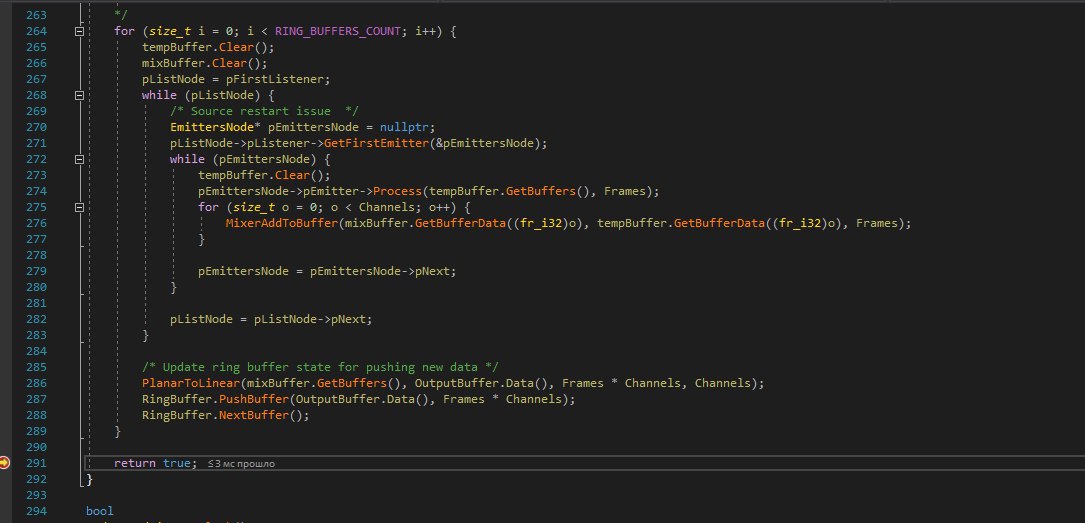Click pFirstListener on line 267

(x=275, y=79)
